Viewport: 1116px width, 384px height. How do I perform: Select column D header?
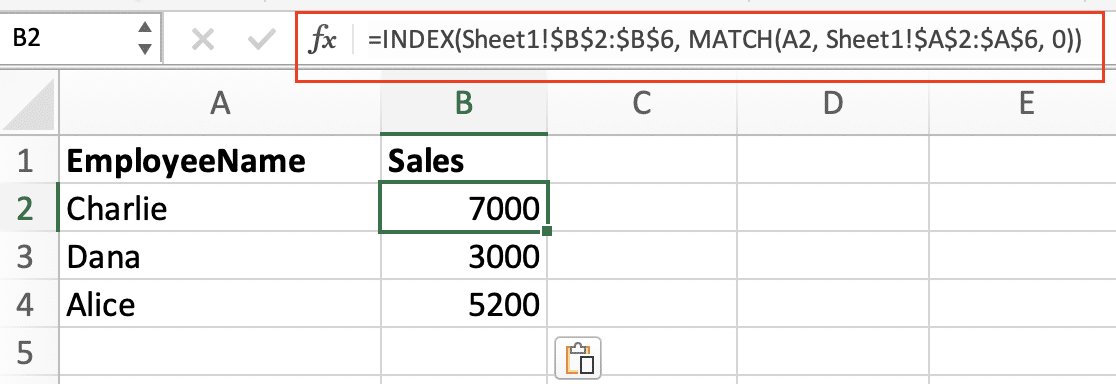point(833,104)
